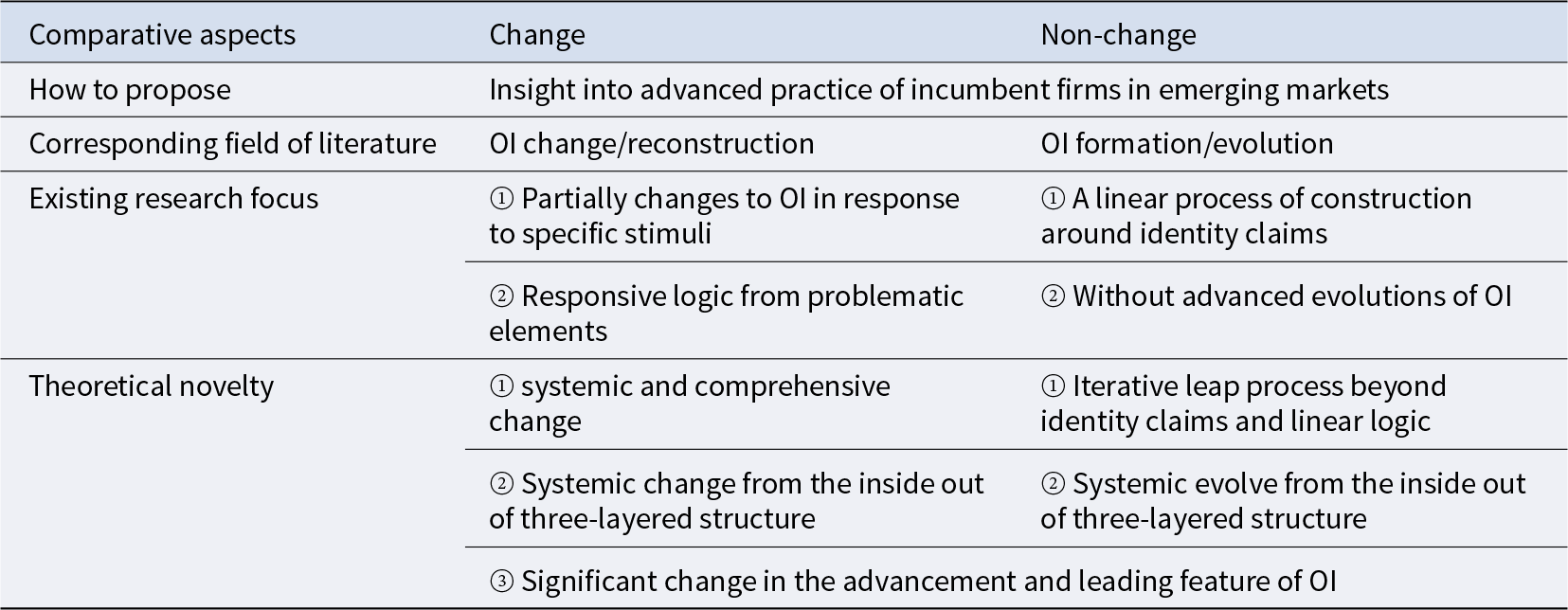Click 'Responsive logic from problematic elements' cell
The height and width of the screenshot is (610, 1568).
tap(727, 313)
